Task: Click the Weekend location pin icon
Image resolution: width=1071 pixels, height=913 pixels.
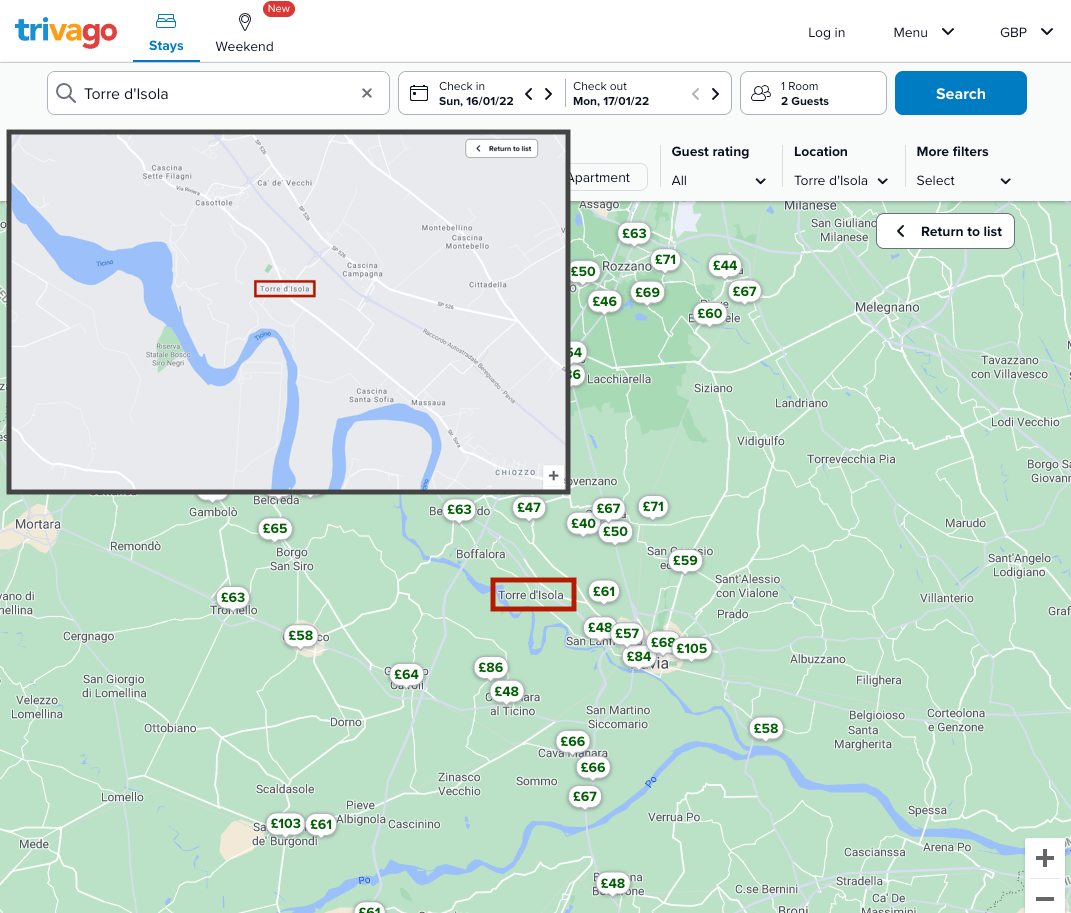Action: pos(244,21)
